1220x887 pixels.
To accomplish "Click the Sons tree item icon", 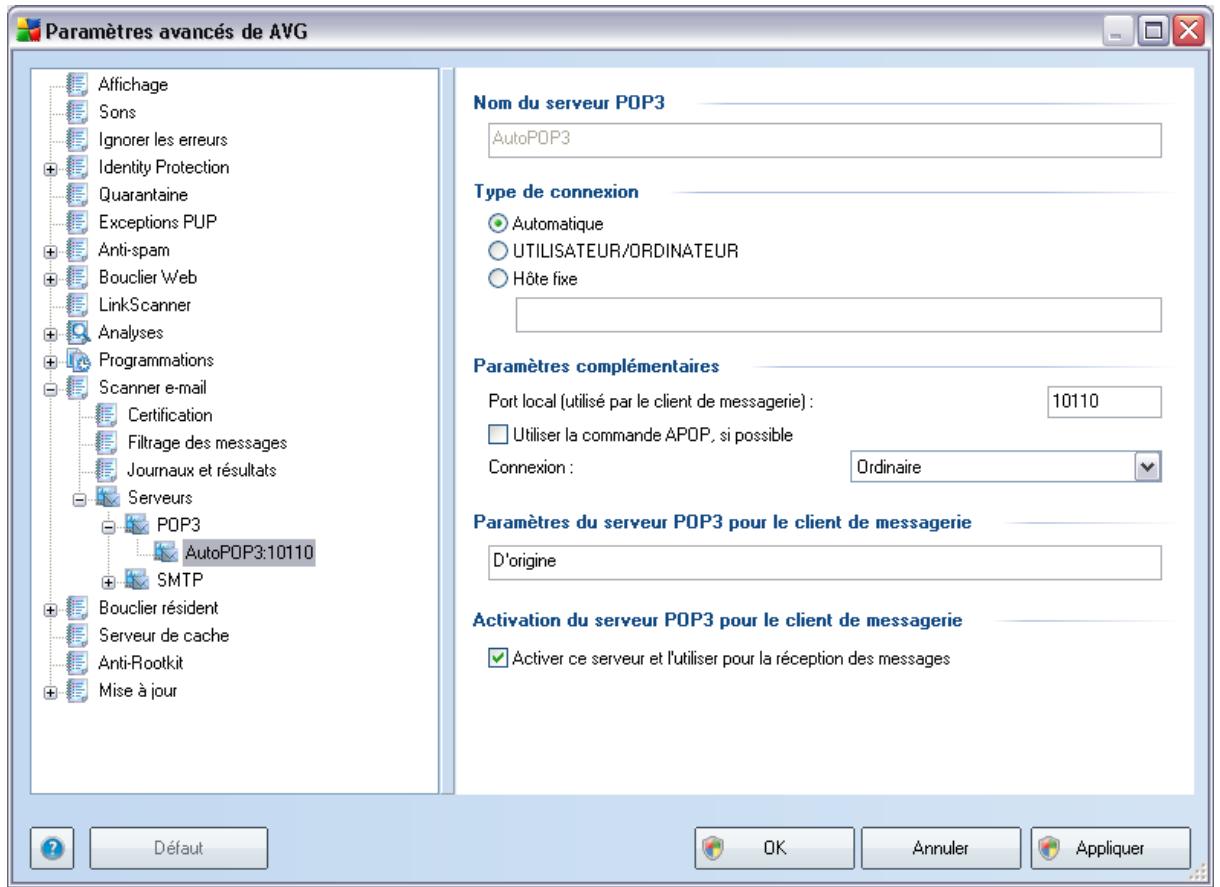I will (x=76, y=112).
